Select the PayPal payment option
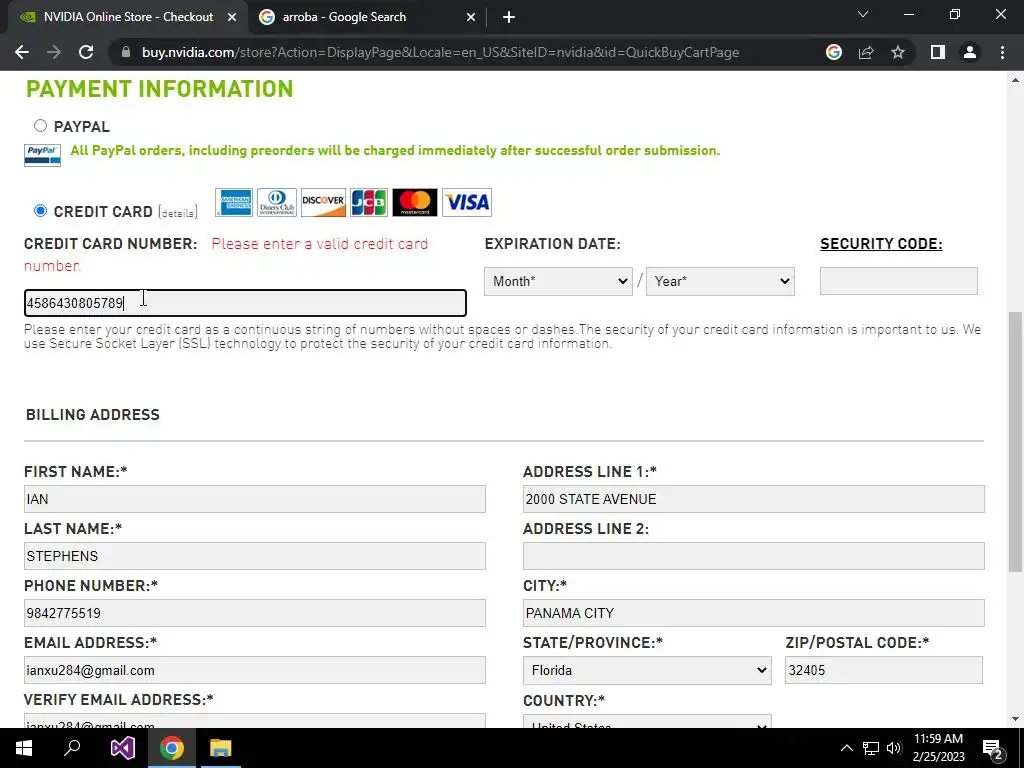The height and width of the screenshot is (768, 1024). [40, 125]
